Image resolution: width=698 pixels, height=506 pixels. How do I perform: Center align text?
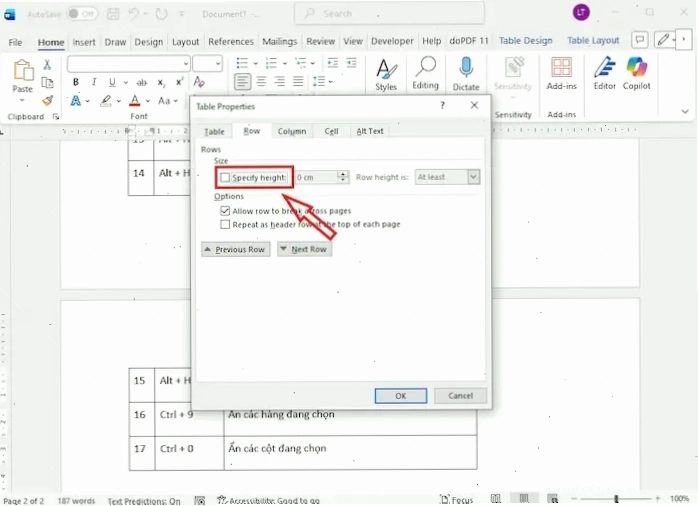point(261,81)
